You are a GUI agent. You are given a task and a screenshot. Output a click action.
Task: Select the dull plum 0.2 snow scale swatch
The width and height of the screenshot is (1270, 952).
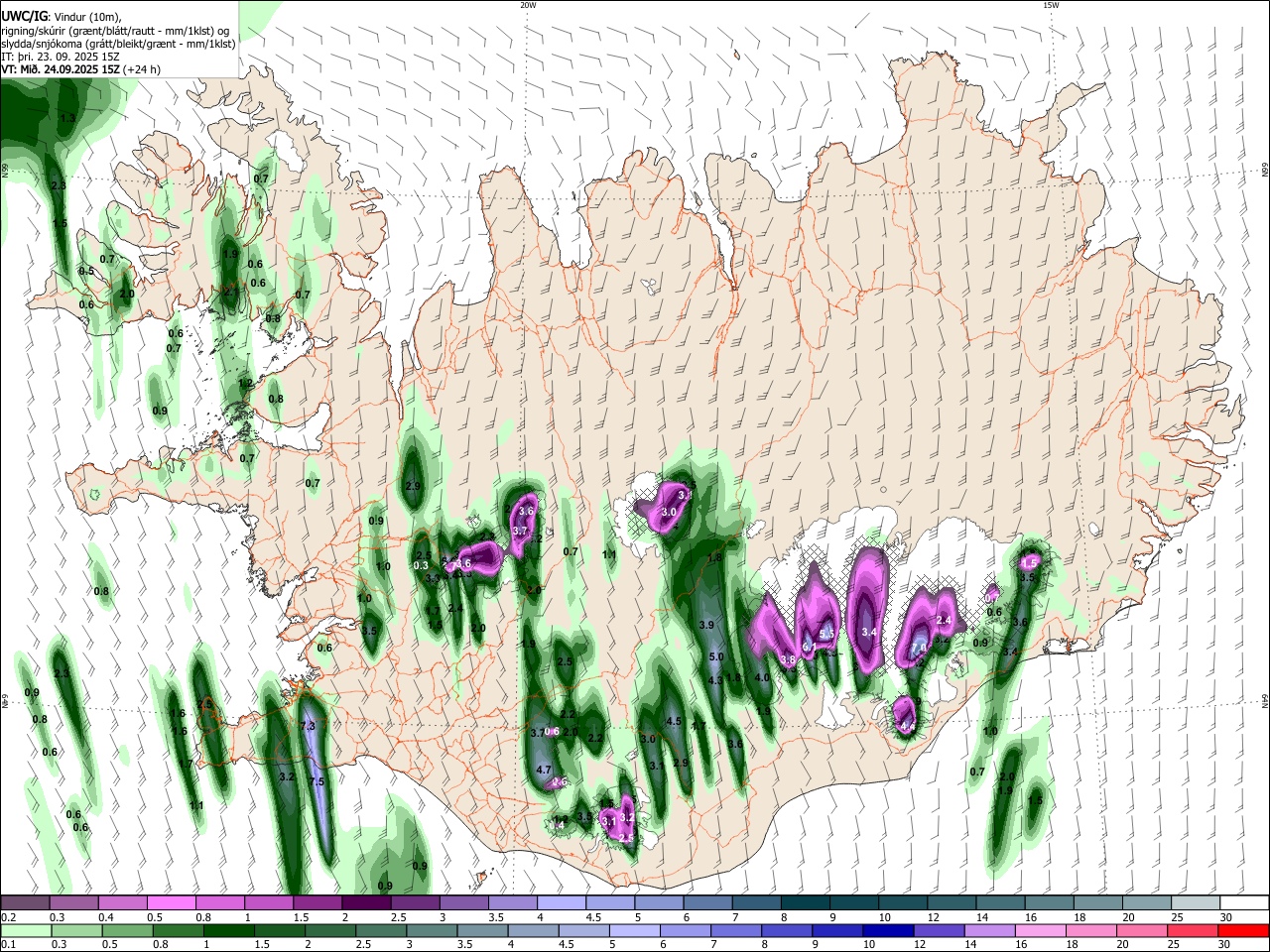[x=24, y=903]
